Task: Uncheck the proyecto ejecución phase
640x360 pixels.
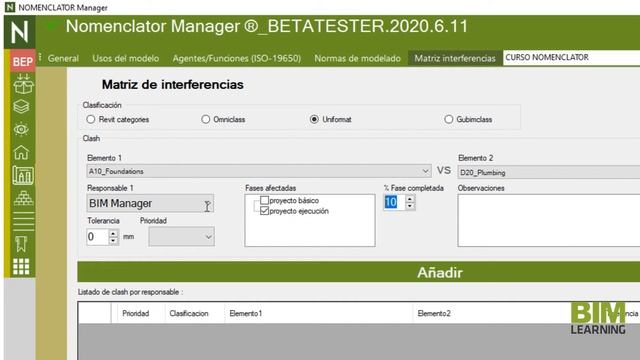Action: click(264, 211)
